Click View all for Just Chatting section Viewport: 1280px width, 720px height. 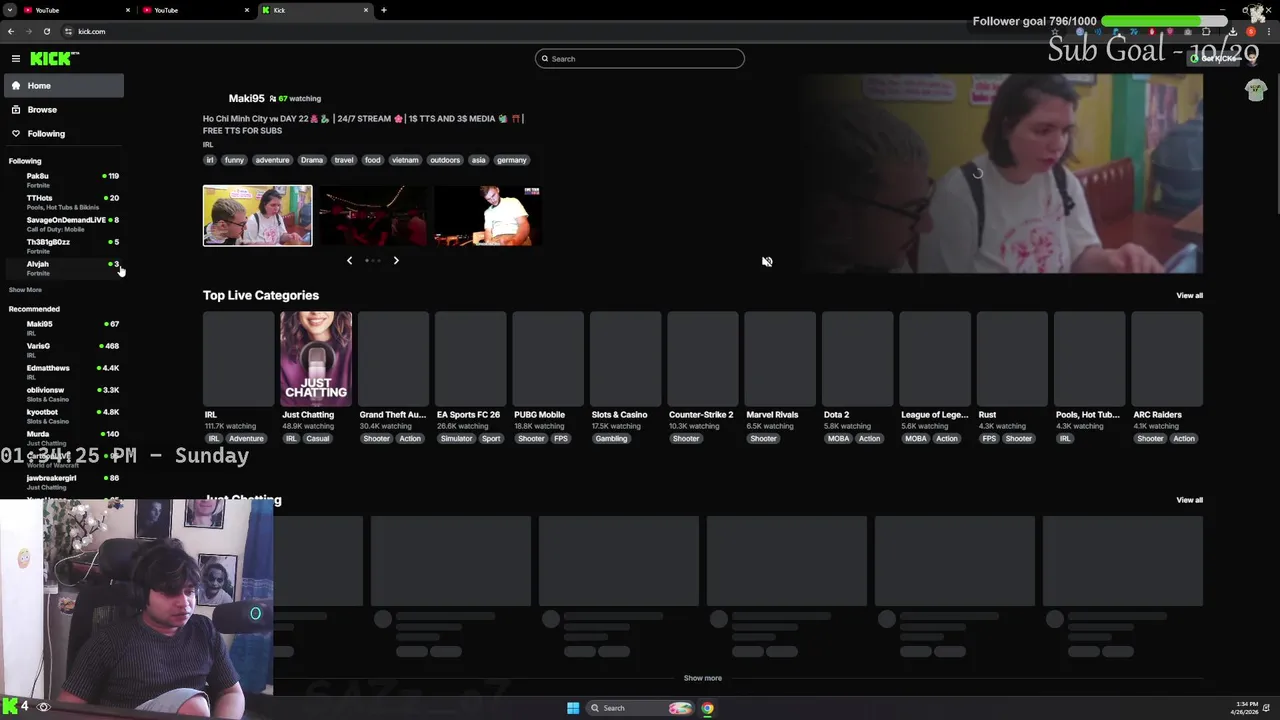(x=1189, y=500)
